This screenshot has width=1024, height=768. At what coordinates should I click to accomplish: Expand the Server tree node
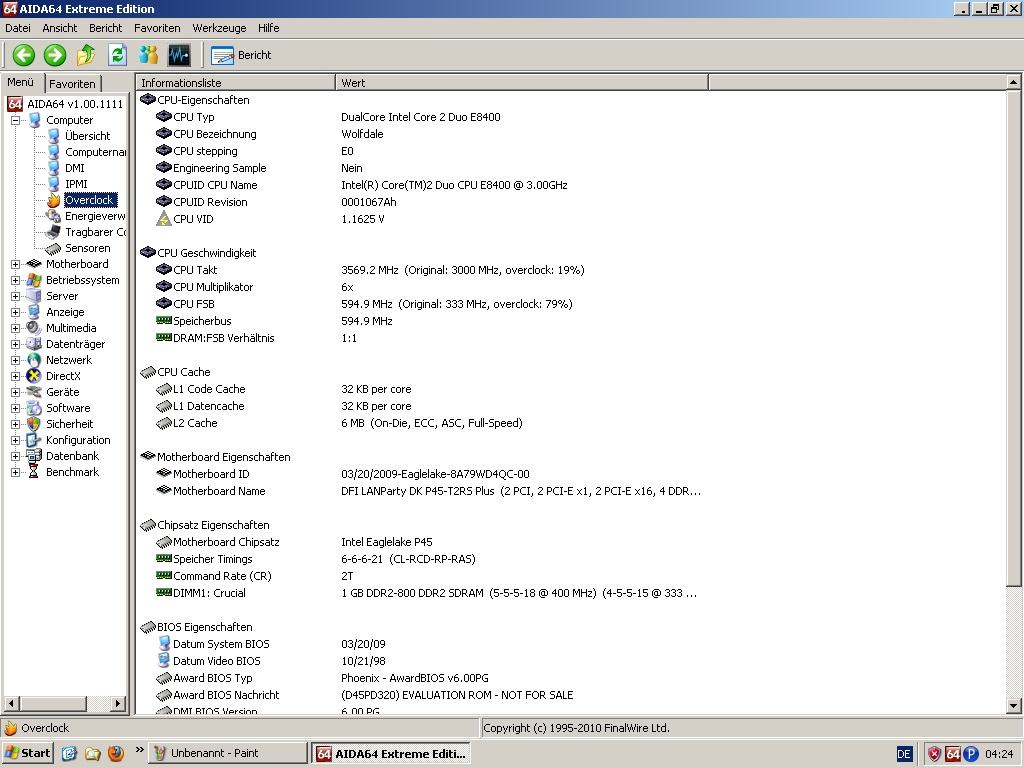tap(15, 296)
